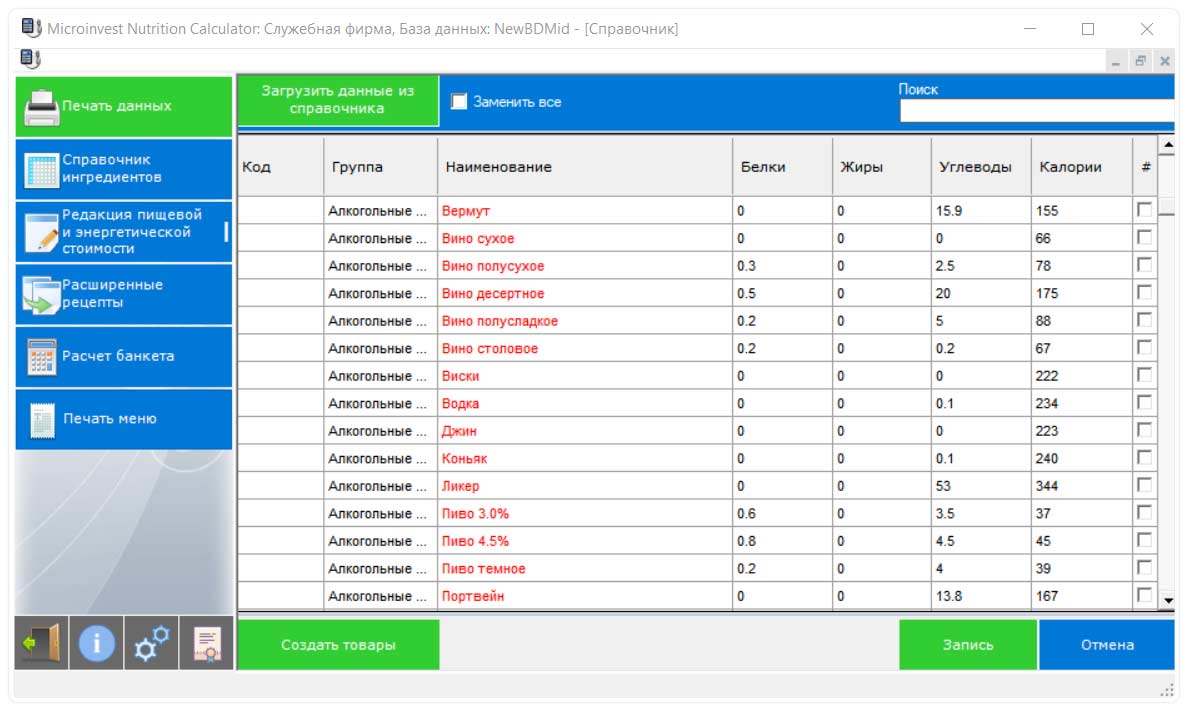The width and height of the screenshot is (1188, 711).
Task: Click Загрузить данные из справочника button
Action: (338, 100)
